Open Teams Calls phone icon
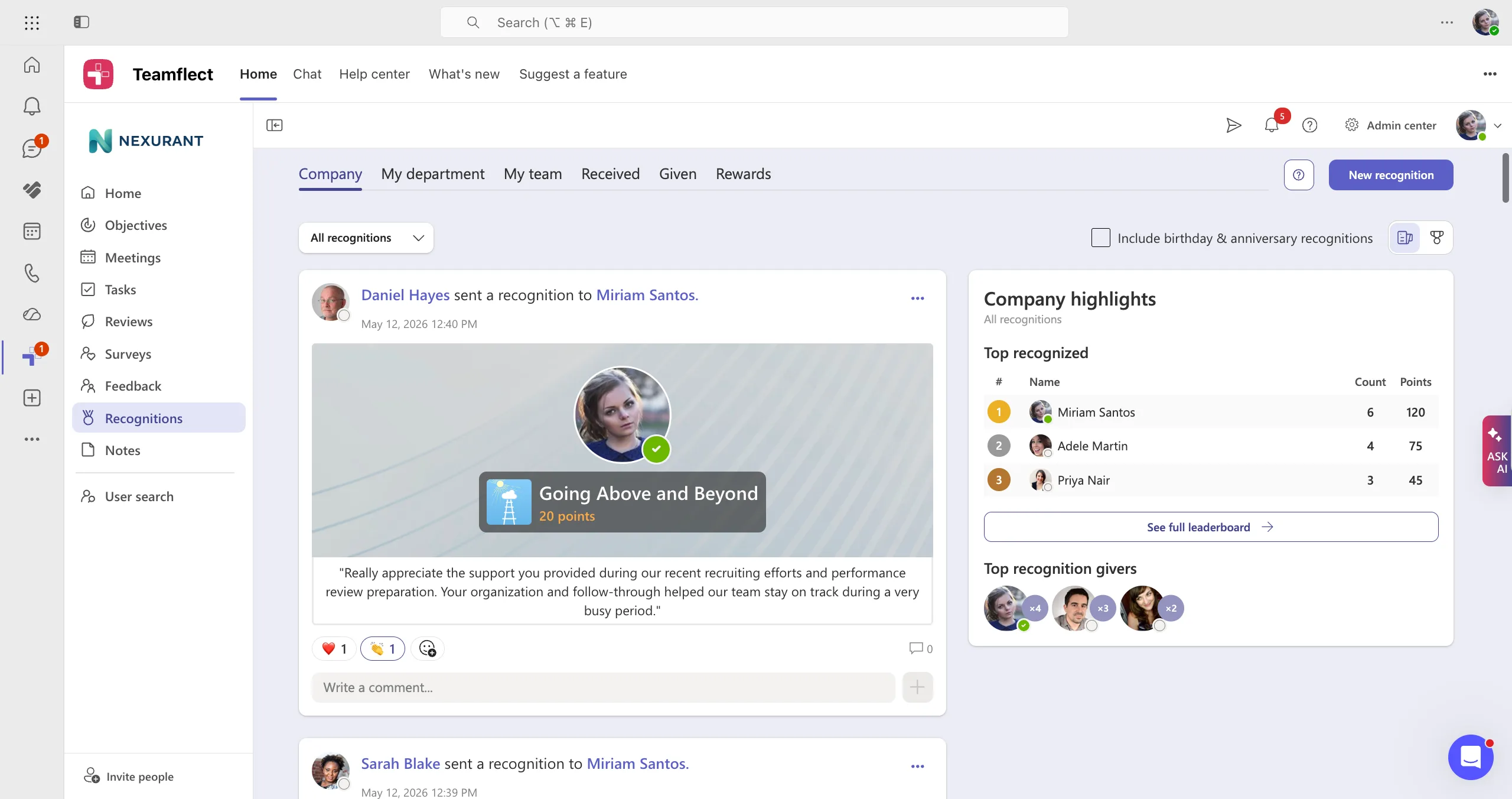 tap(32, 273)
